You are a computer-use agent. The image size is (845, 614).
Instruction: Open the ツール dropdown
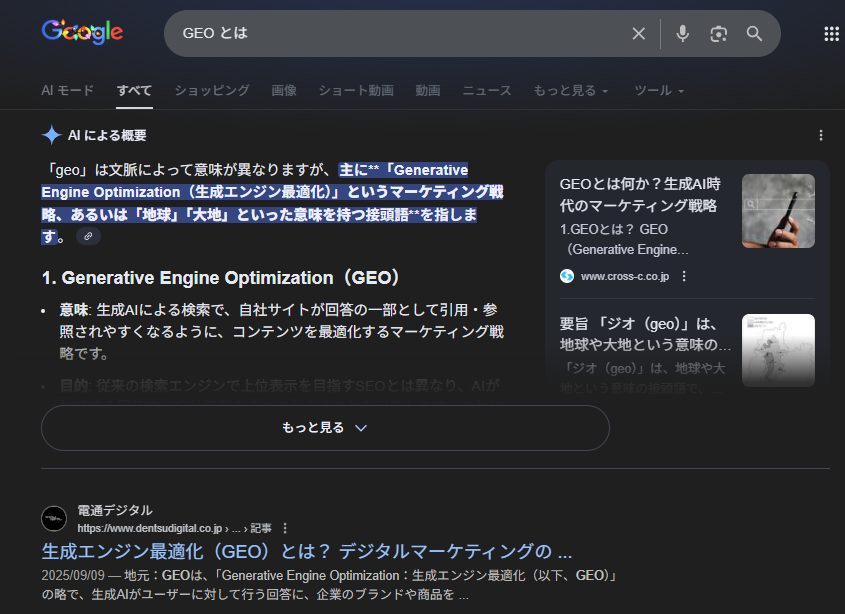(x=659, y=90)
